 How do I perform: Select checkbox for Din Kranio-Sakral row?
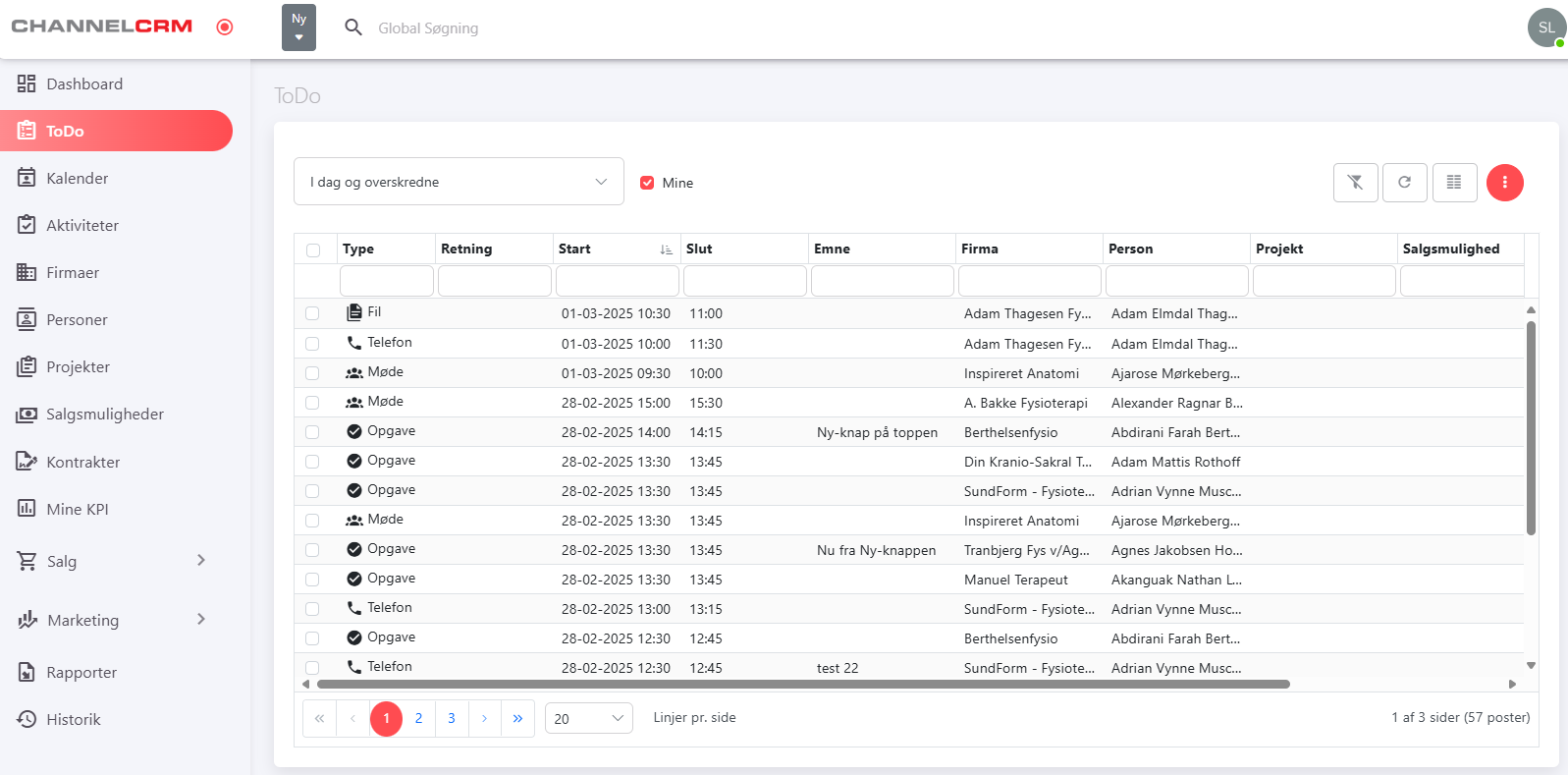[x=312, y=462]
